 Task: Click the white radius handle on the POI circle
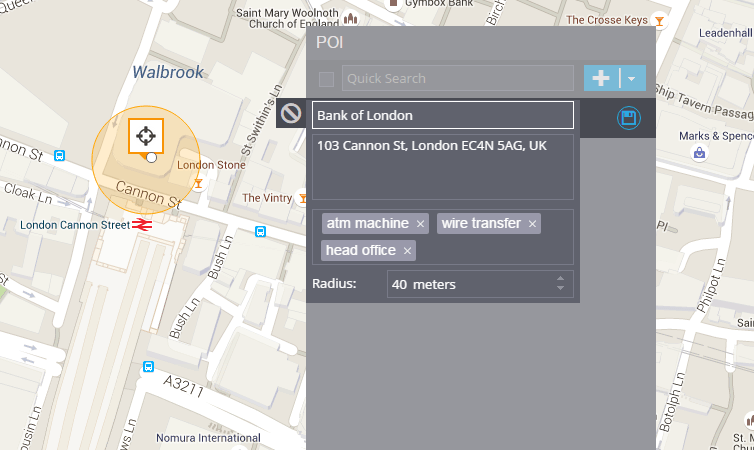151,157
